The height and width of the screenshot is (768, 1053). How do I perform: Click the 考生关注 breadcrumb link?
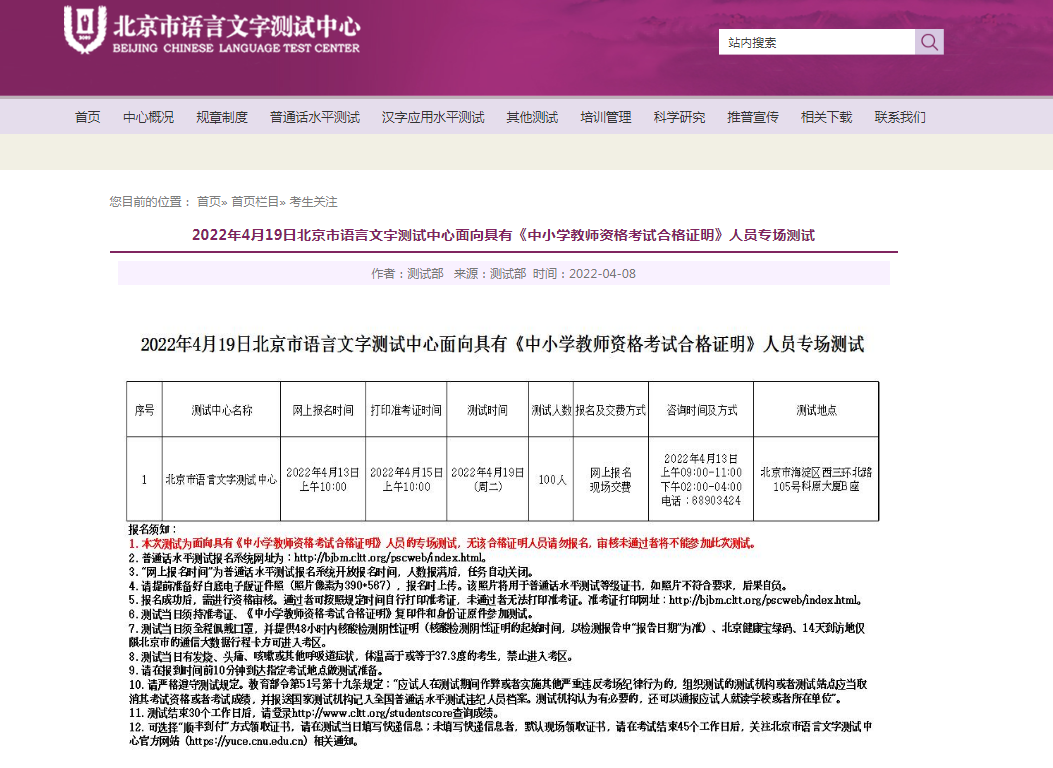click(x=314, y=201)
